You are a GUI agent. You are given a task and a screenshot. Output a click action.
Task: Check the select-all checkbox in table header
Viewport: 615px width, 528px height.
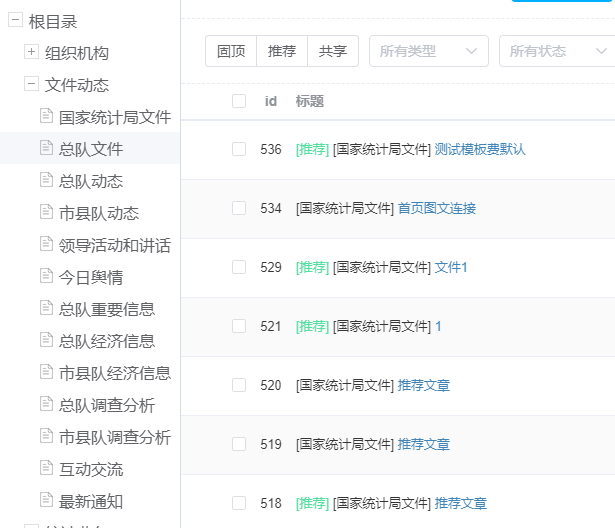click(238, 101)
